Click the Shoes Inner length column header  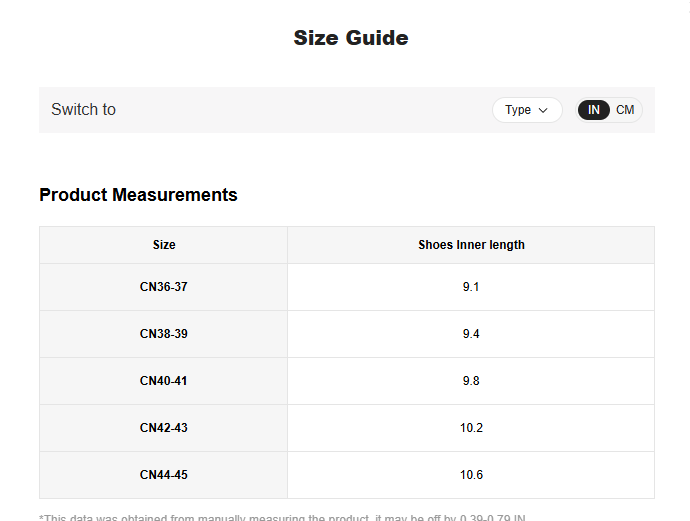pyautogui.click(x=471, y=245)
